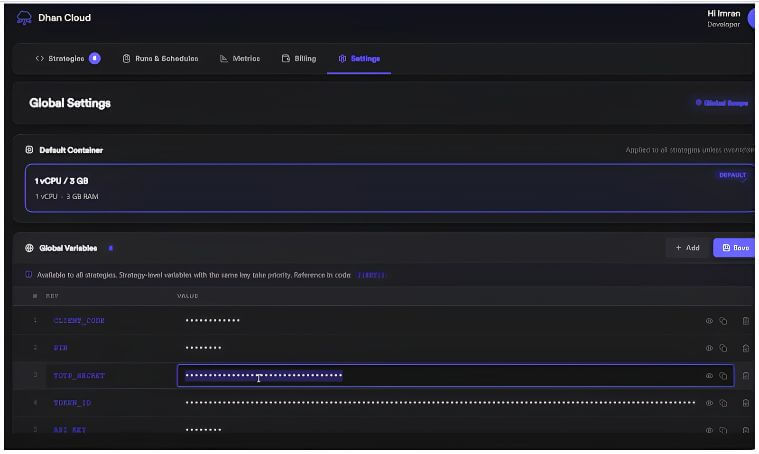This screenshot has height=454, width=759.
Task: Open the Billing tab
Action: coord(299,59)
